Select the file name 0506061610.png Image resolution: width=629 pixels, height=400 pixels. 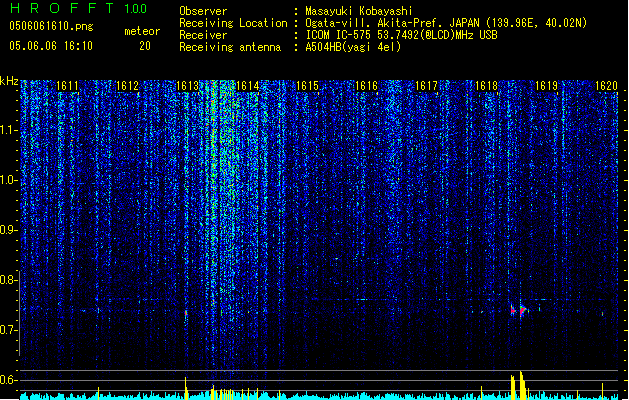coord(51,26)
